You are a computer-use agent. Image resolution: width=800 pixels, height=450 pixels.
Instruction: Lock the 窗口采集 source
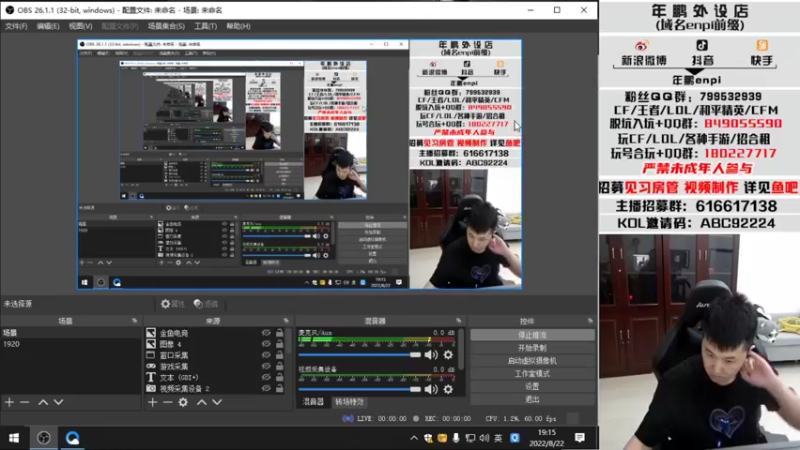(280, 355)
